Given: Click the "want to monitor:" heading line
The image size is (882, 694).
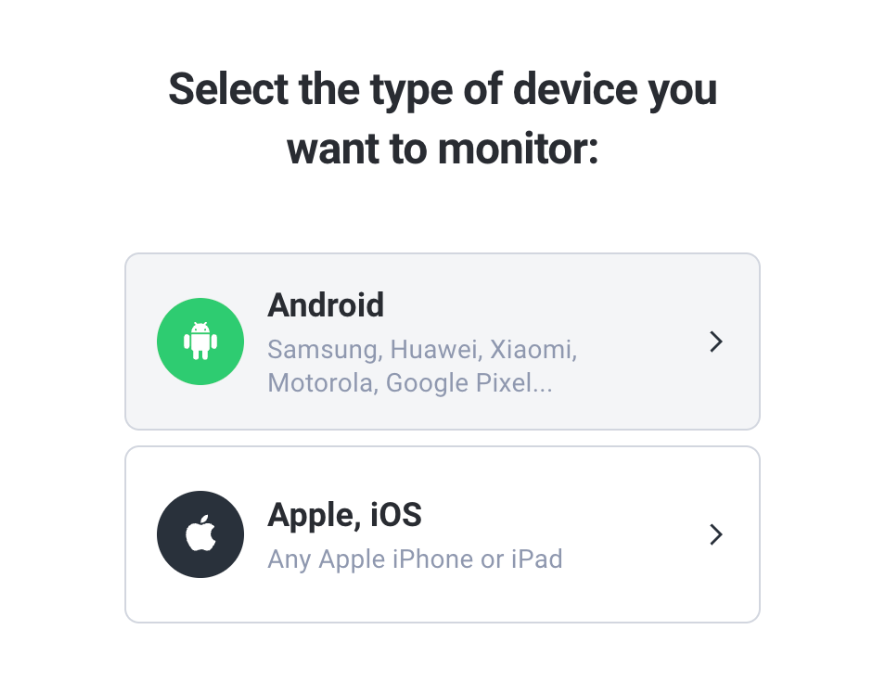Looking at the screenshot, I should [x=443, y=149].
